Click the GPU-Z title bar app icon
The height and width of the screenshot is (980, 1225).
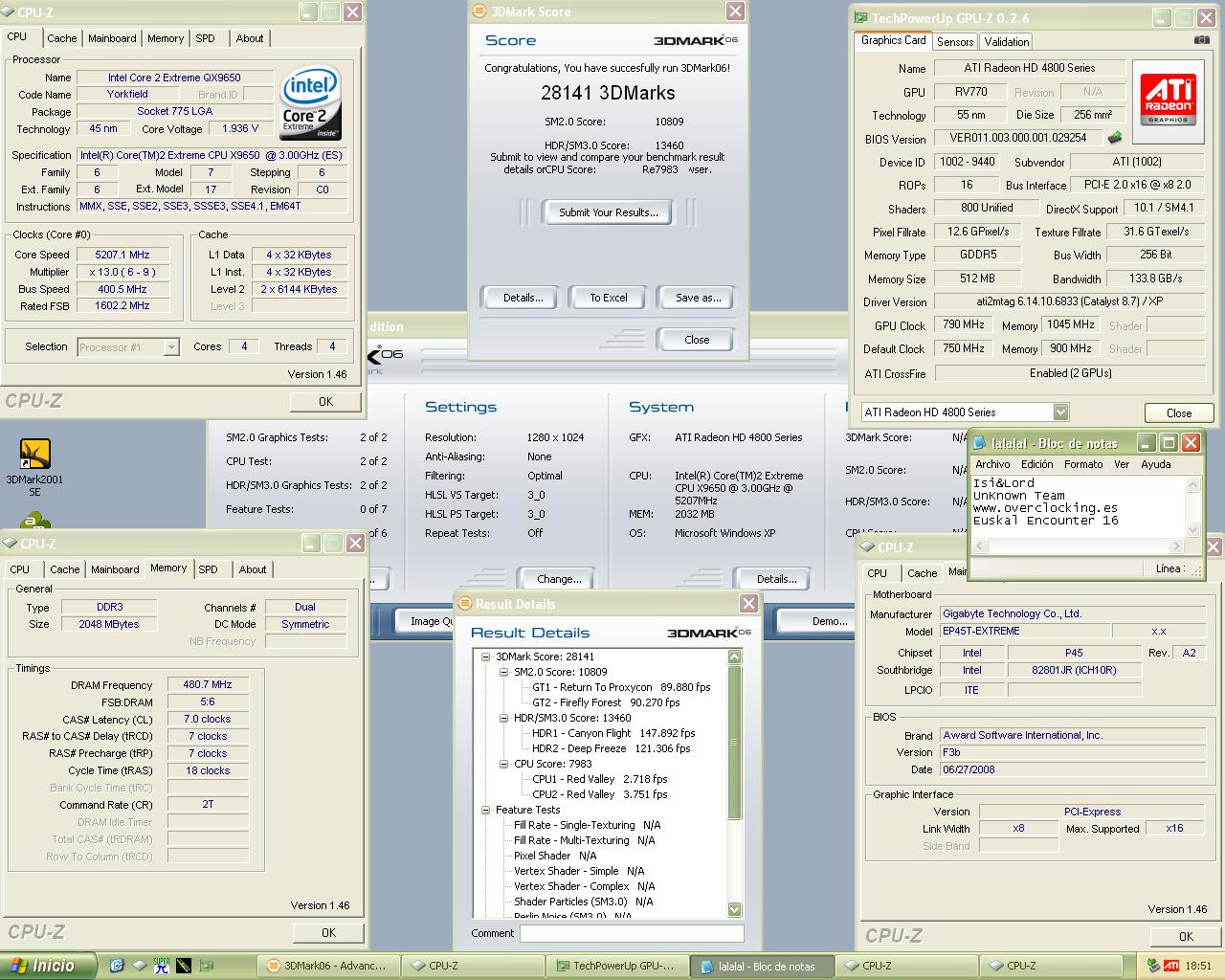[x=861, y=17]
